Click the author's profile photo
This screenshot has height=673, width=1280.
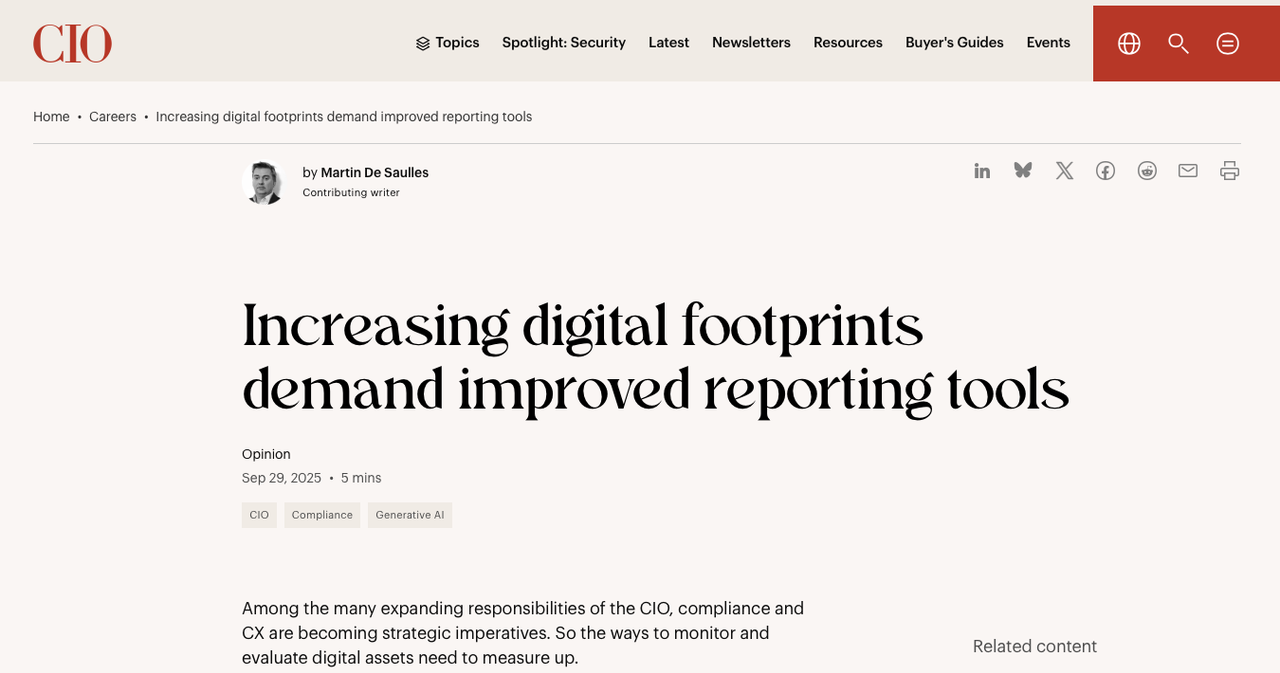(x=264, y=182)
